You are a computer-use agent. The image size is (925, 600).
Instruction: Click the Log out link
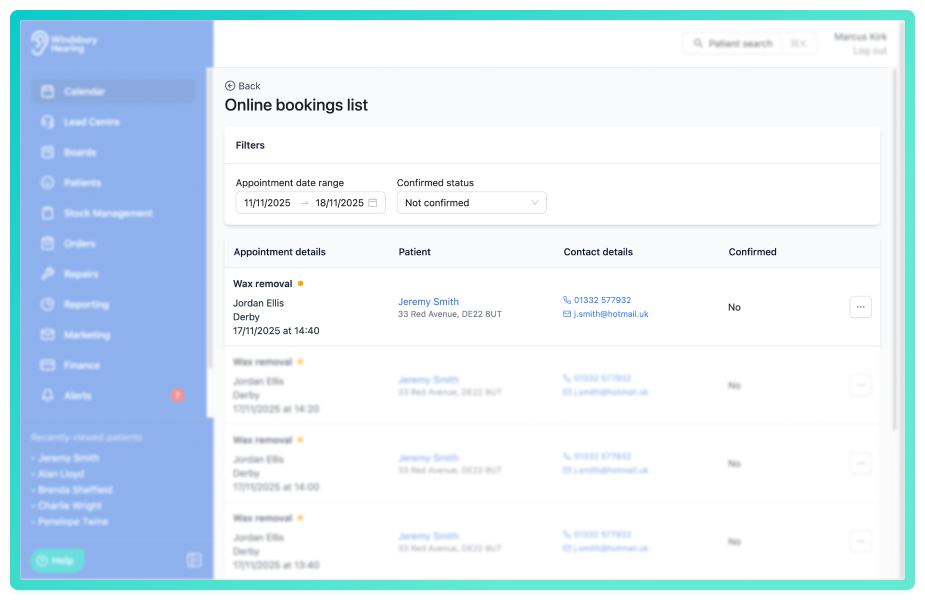coord(870,51)
